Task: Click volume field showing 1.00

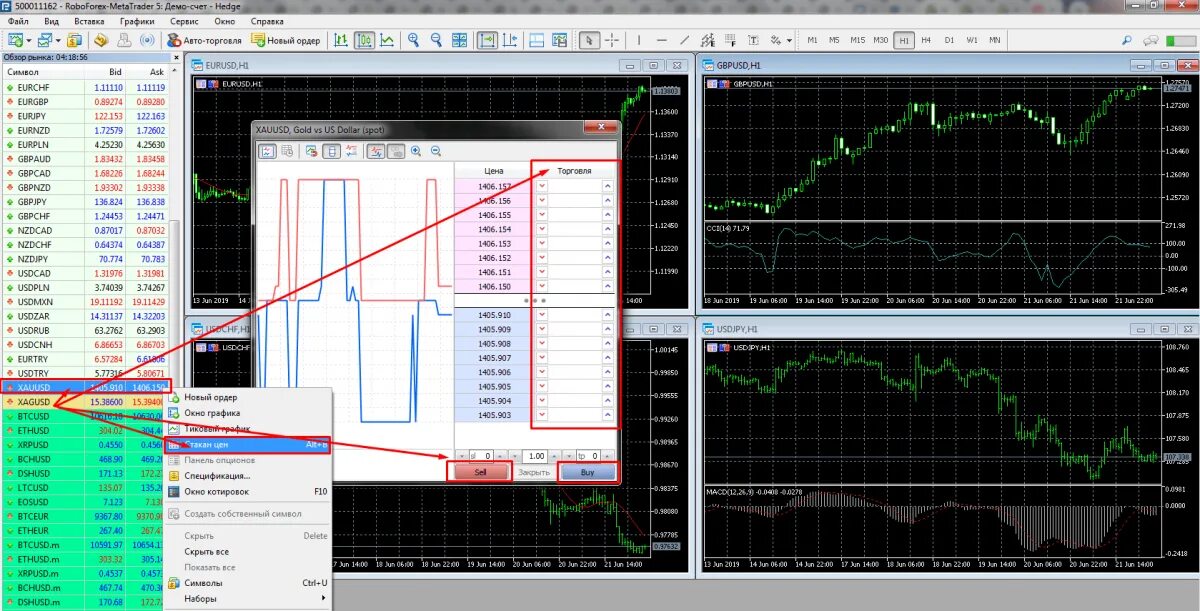Action: pos(535,455)
